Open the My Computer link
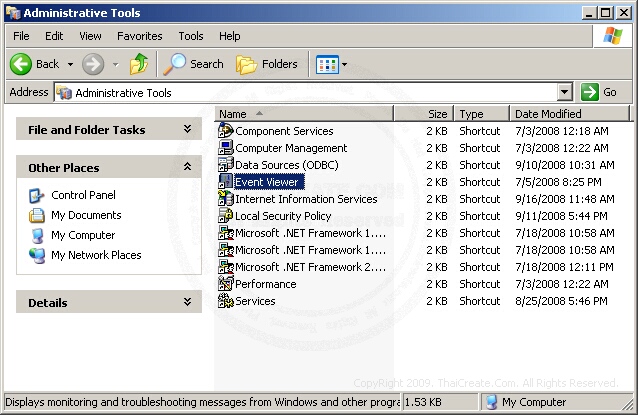Viewport: 638px width, 415px height. click(83, 235)
